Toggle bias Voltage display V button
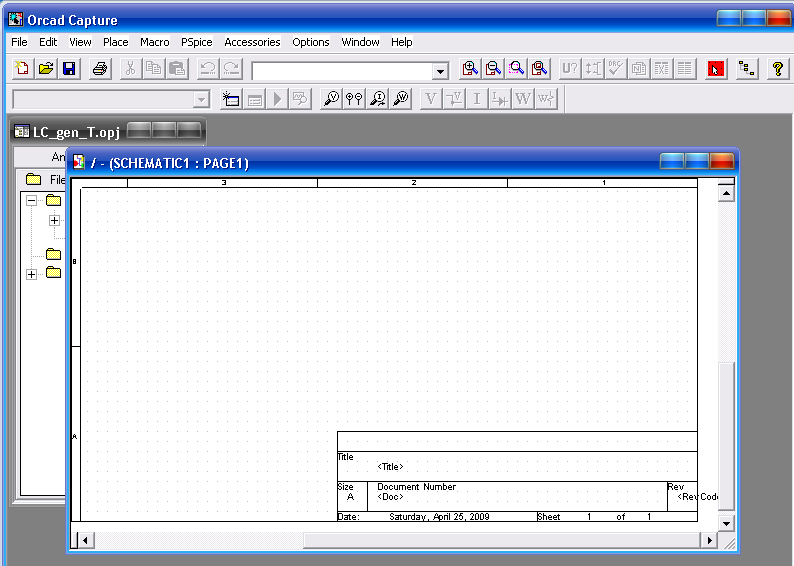This screenshot has height=566, width=794. (x=431, y=99)
